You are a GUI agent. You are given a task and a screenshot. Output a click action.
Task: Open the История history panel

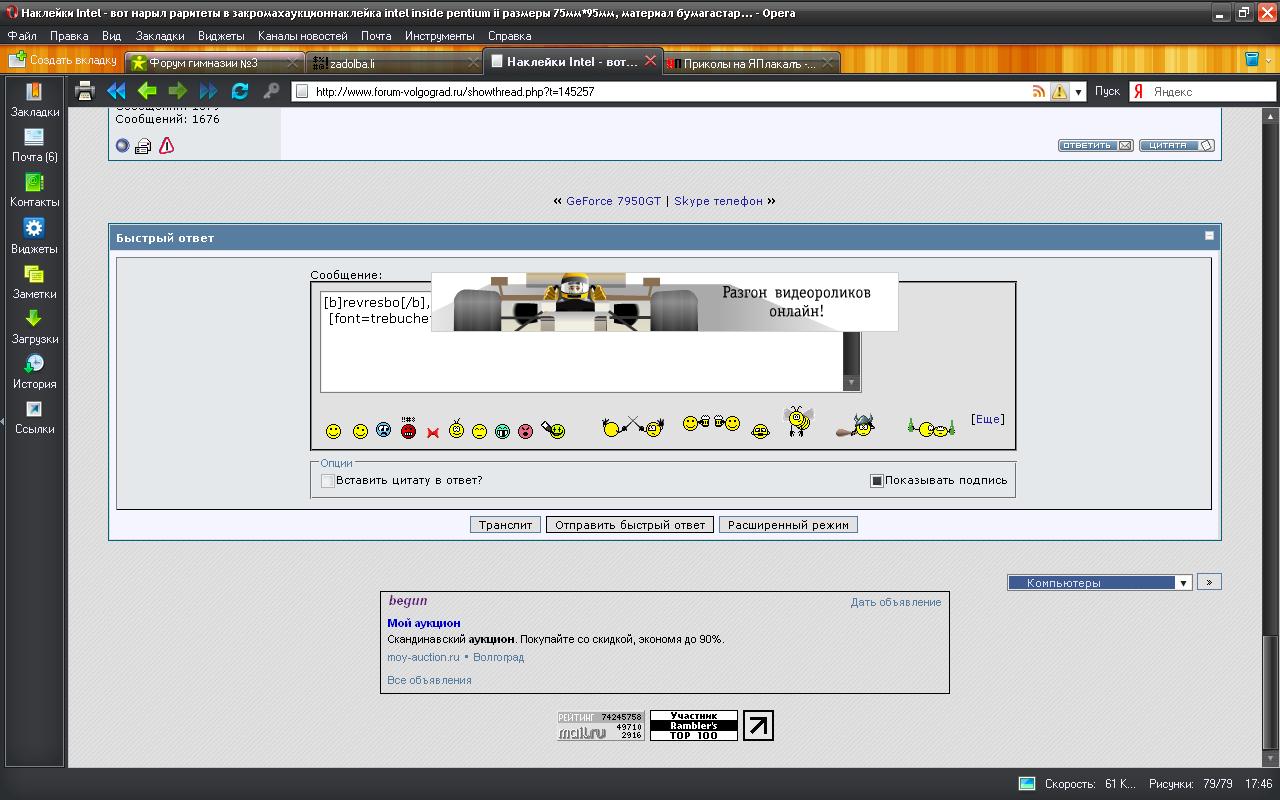pos(34,371)
